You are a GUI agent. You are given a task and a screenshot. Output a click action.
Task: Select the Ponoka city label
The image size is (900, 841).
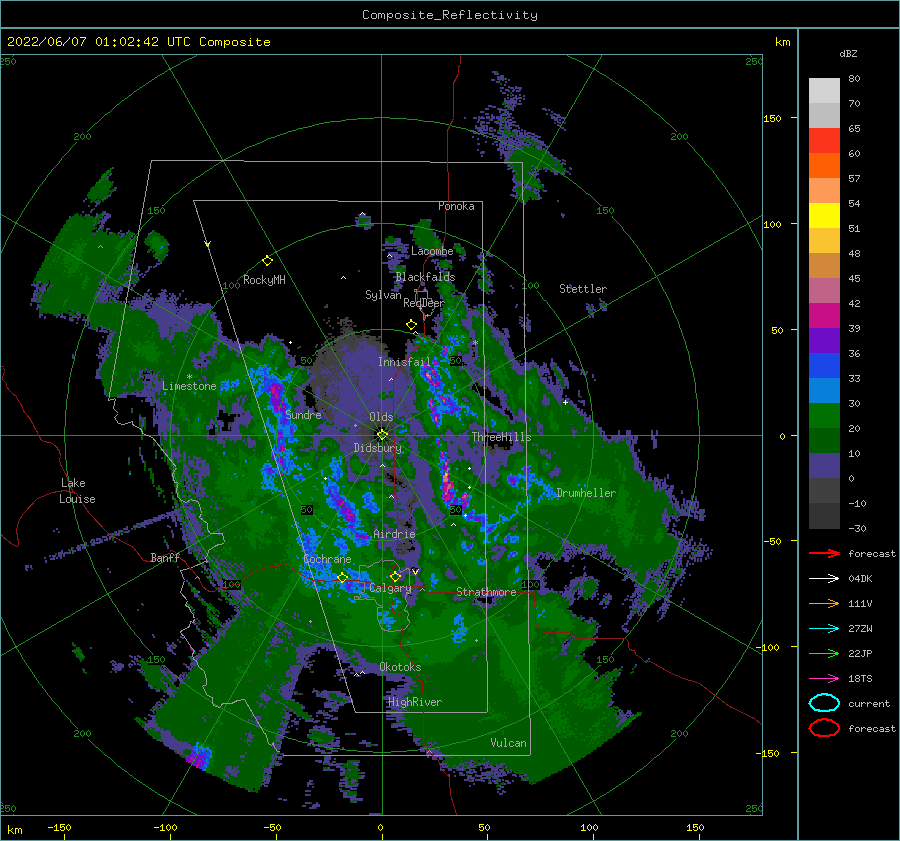(456, 206)
